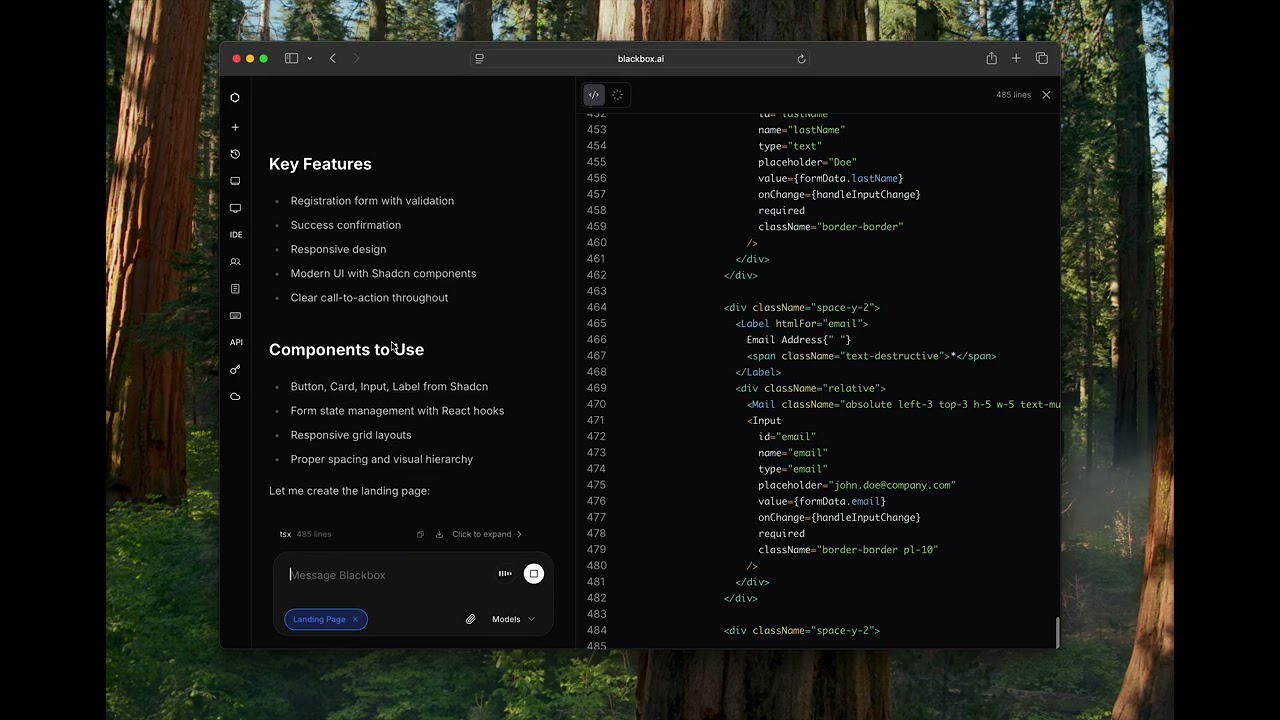Image resolution: width=1280 pixels, height=720 pixels.
Task: Click the code panel vertical scrollbar
Action: pyautogui.click(x=1057, y=632)
